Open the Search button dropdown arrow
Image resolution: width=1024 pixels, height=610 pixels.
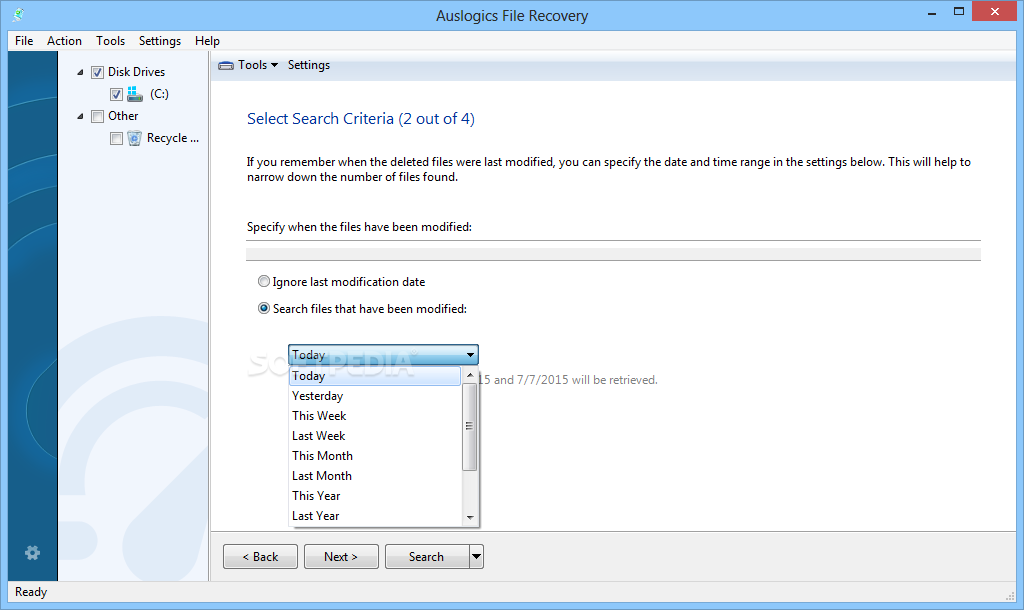(476, 556)
